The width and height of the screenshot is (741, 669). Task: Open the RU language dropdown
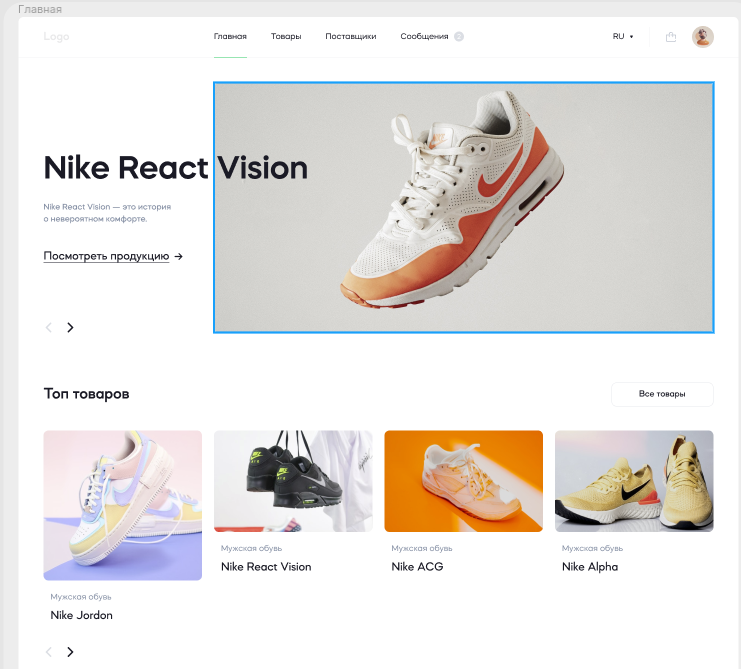[623, 36]
